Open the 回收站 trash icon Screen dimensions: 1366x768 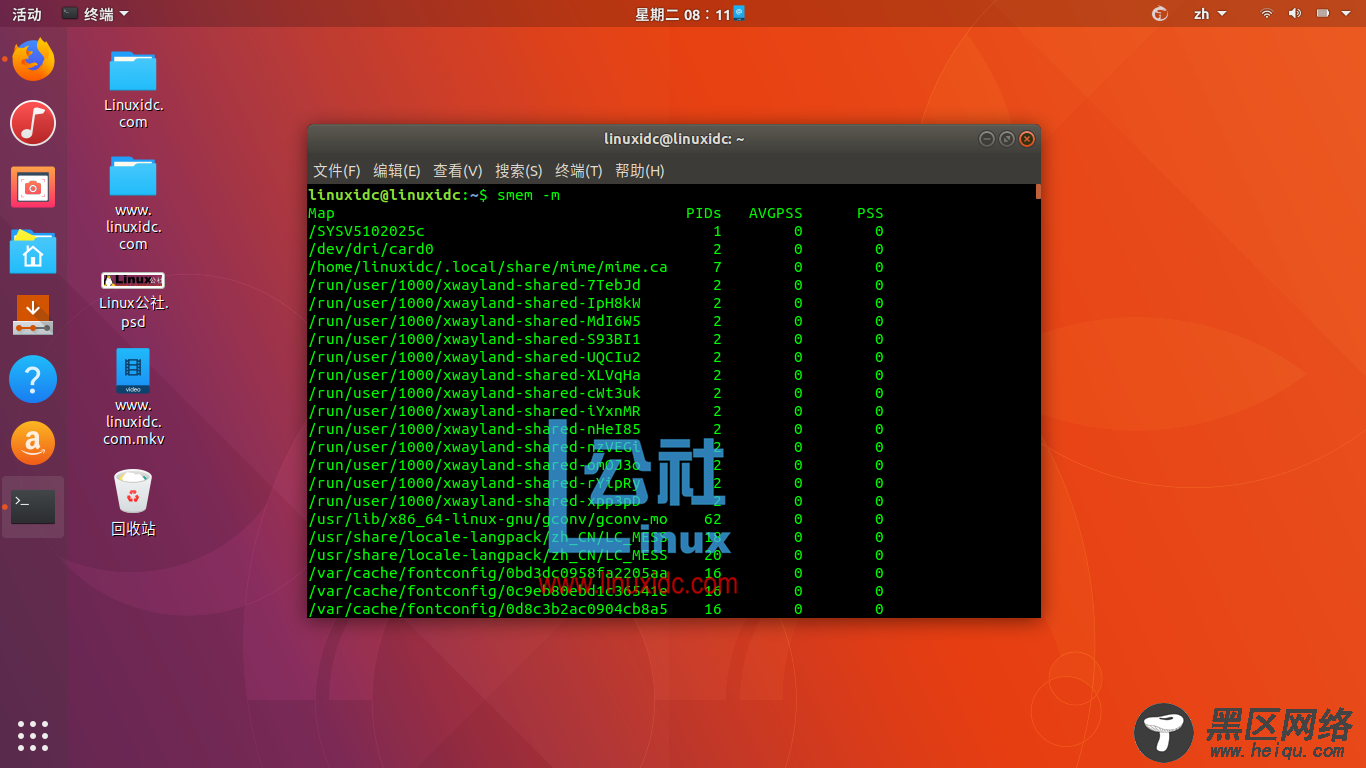(133, 503)
